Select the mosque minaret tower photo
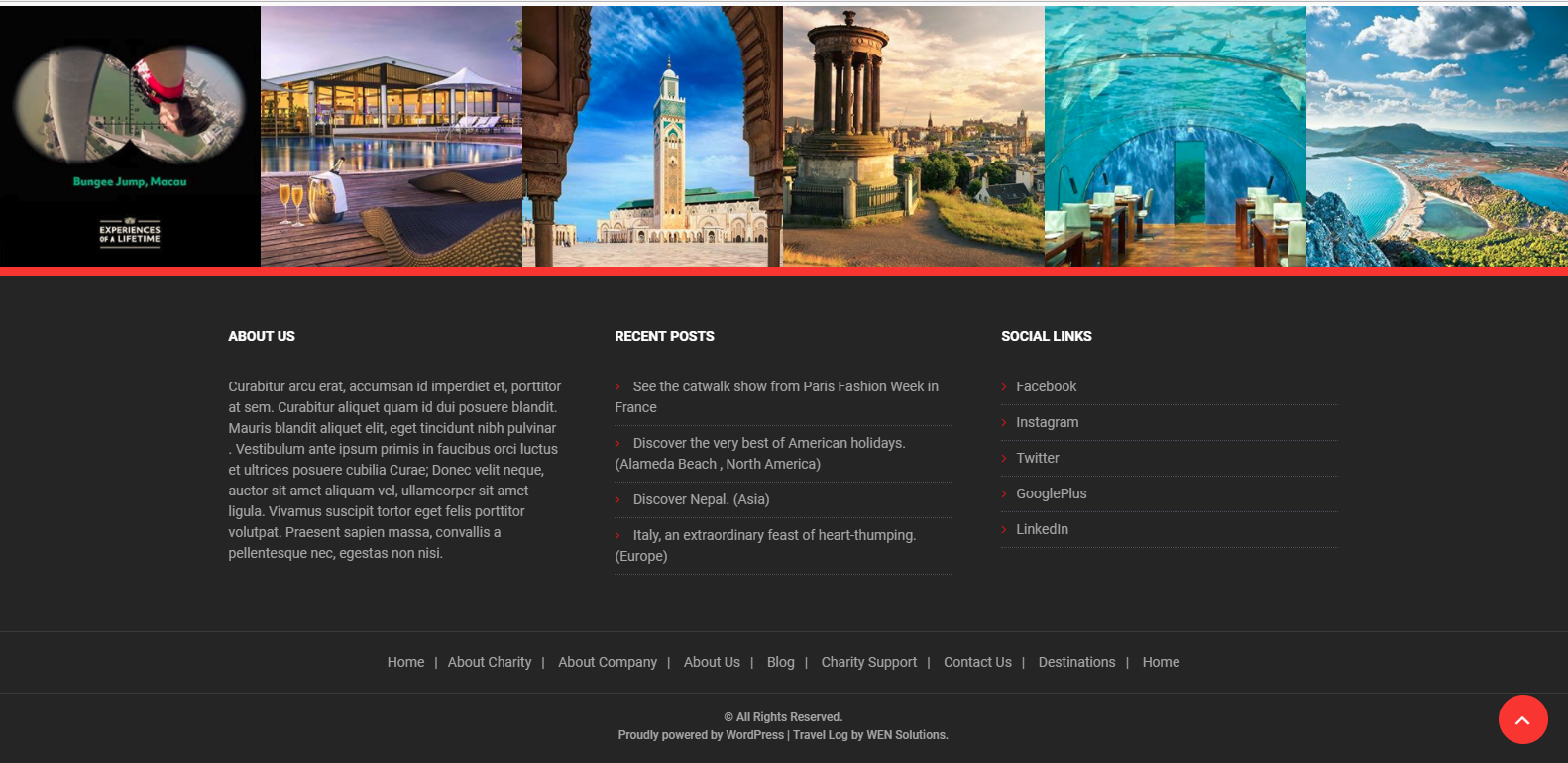The image size is (1568, 763). pyautogui.click(x=652, y=137)
